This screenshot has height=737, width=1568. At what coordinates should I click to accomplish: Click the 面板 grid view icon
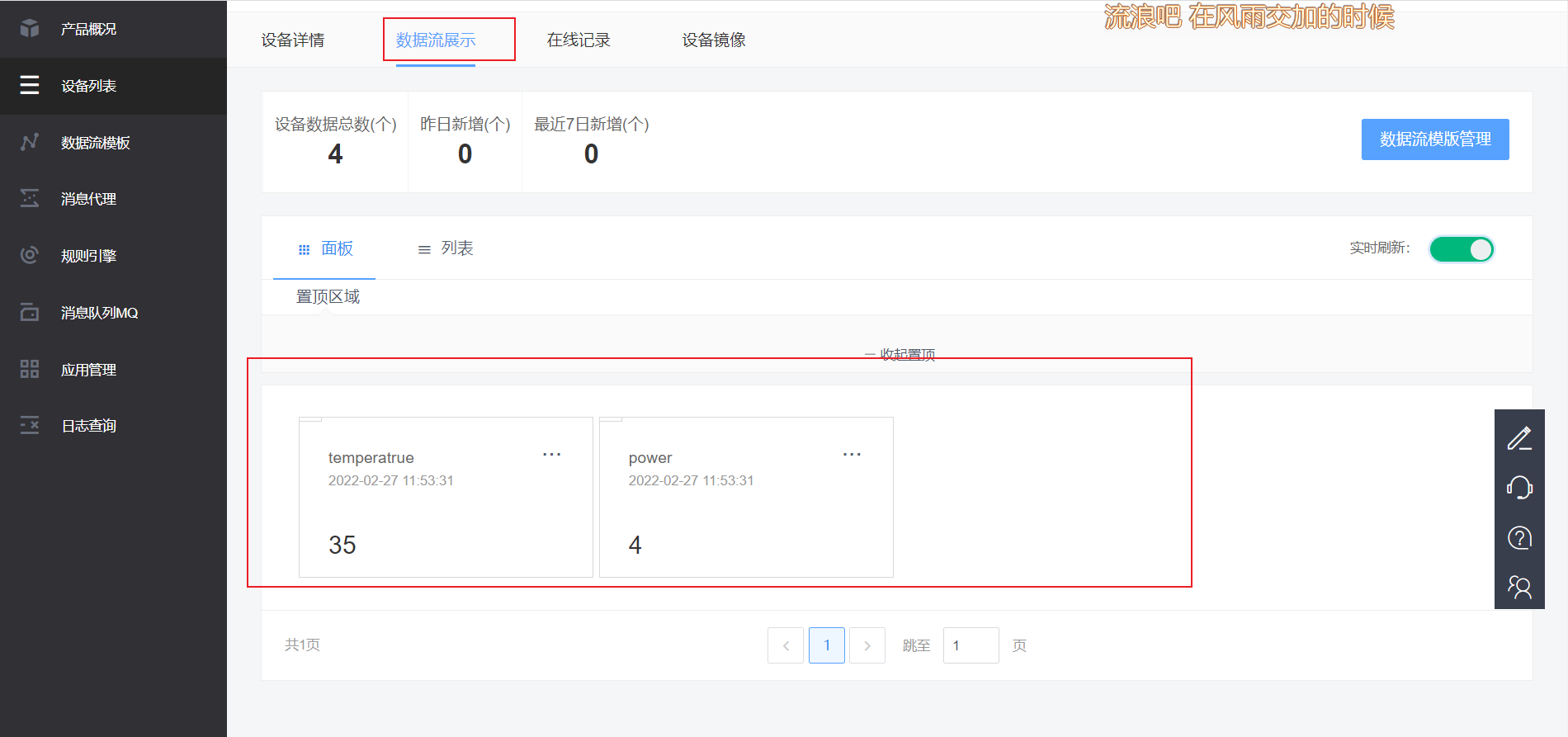(305, 249)
